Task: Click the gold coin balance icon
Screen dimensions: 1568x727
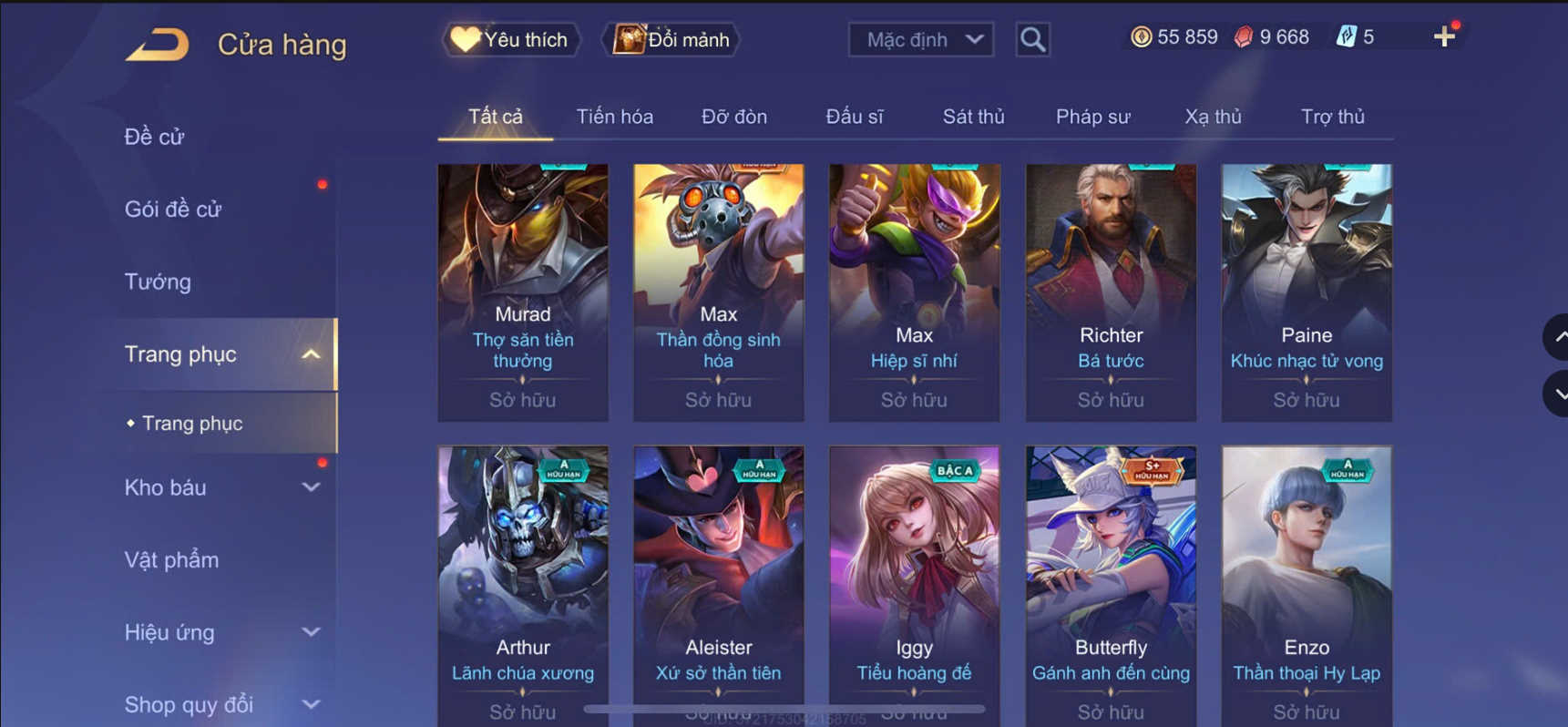Action: (x=1141, y=36)
